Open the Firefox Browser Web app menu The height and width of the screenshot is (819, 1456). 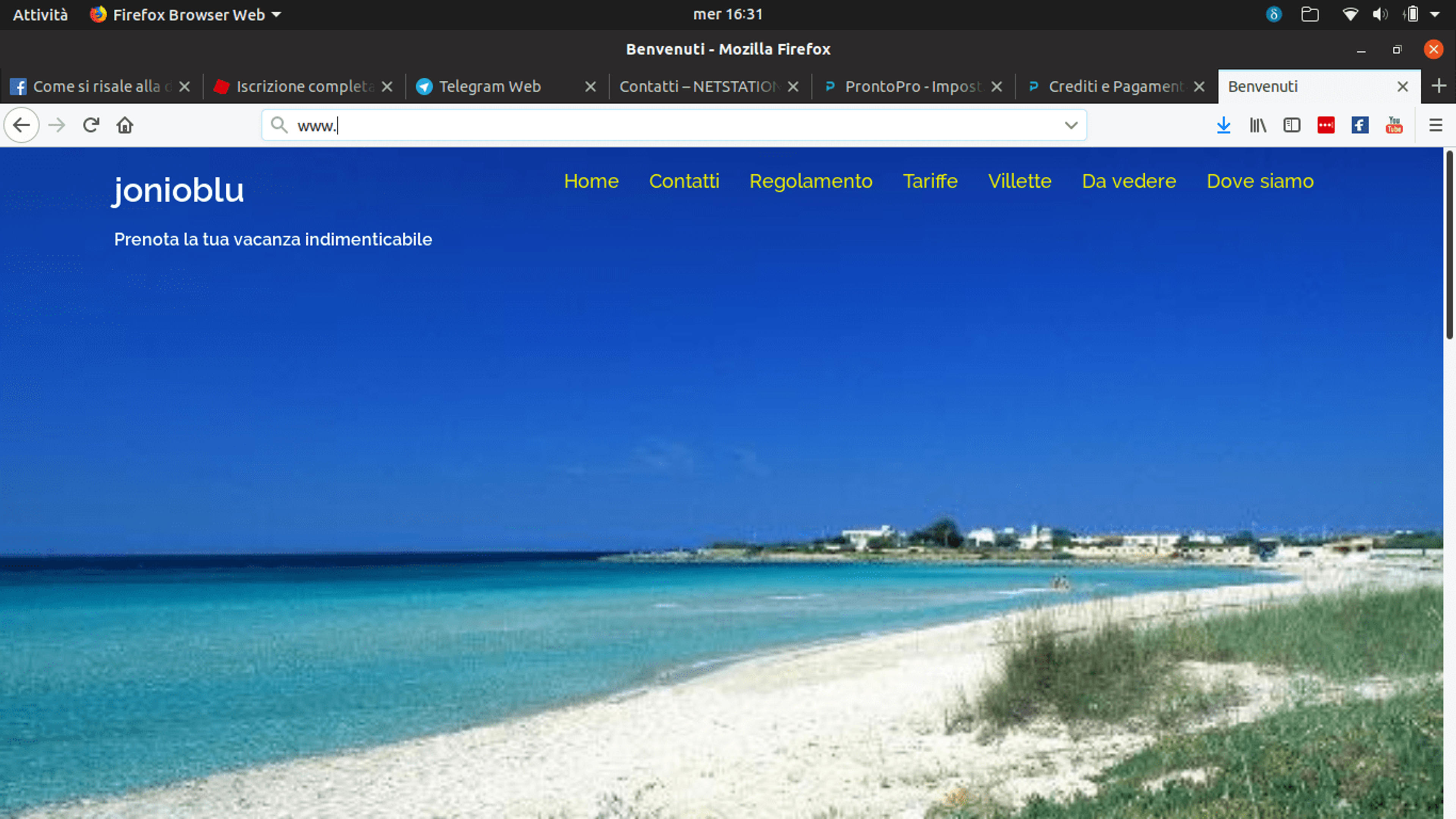click(185, 15)
